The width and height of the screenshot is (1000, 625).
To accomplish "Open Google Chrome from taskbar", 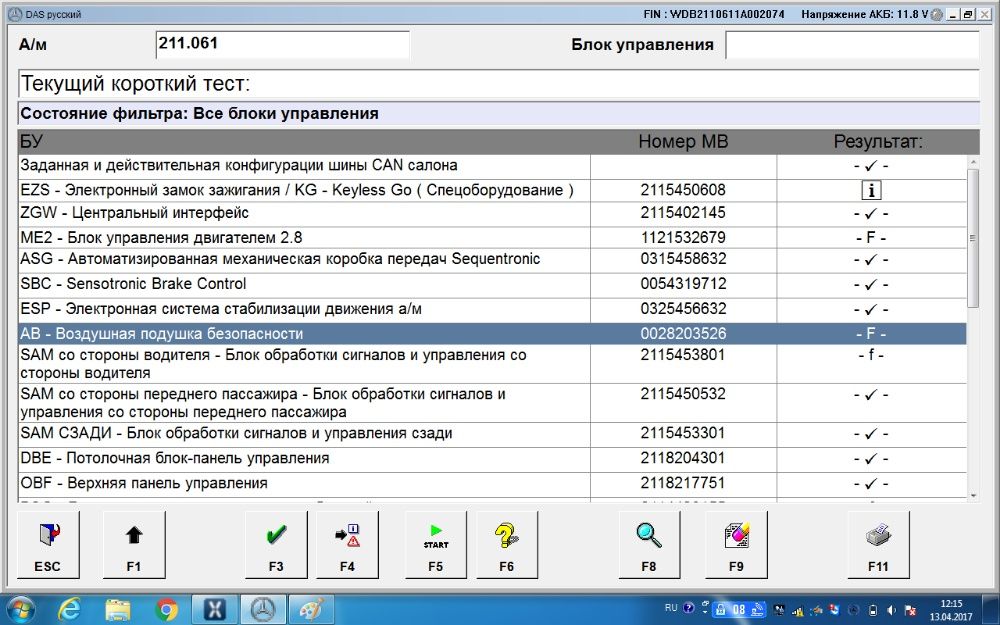I will click(x=166, y=610).
